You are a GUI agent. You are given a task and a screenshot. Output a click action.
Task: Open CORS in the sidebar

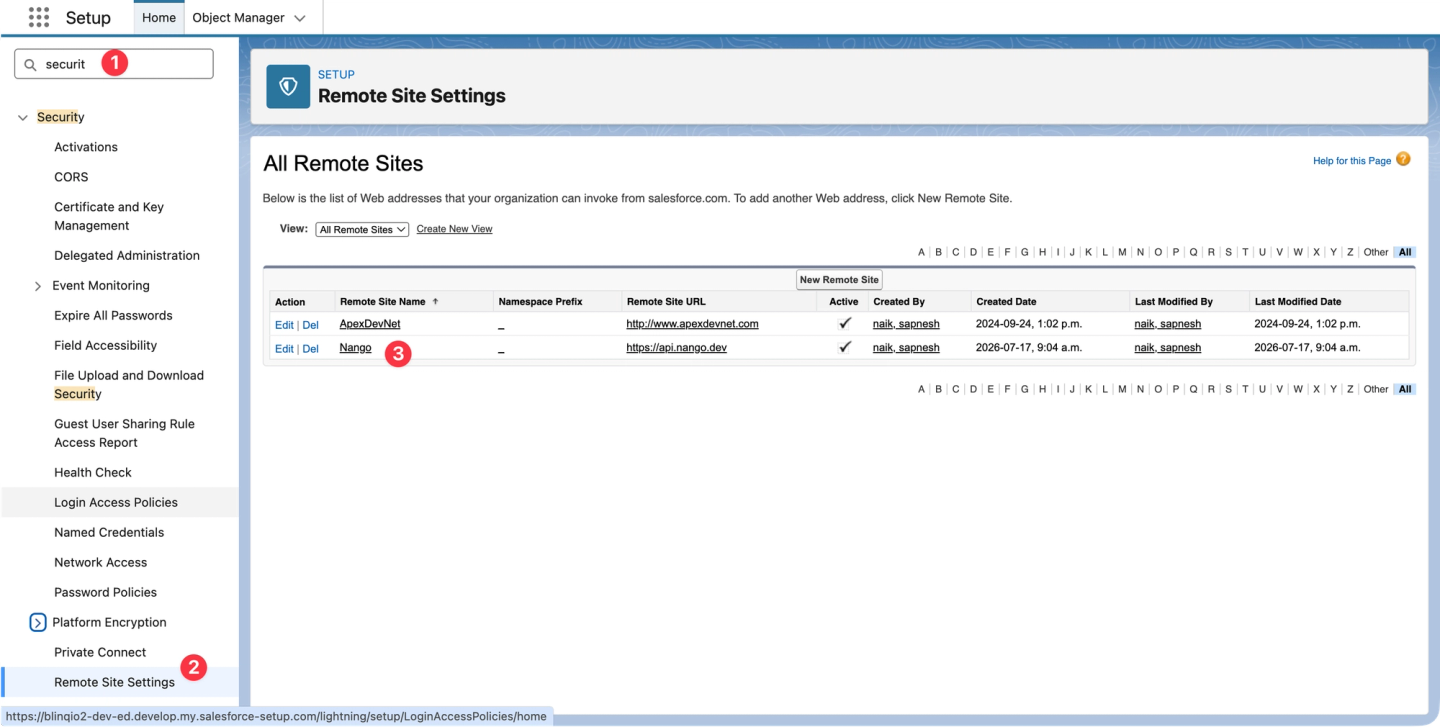coord(71,177)
